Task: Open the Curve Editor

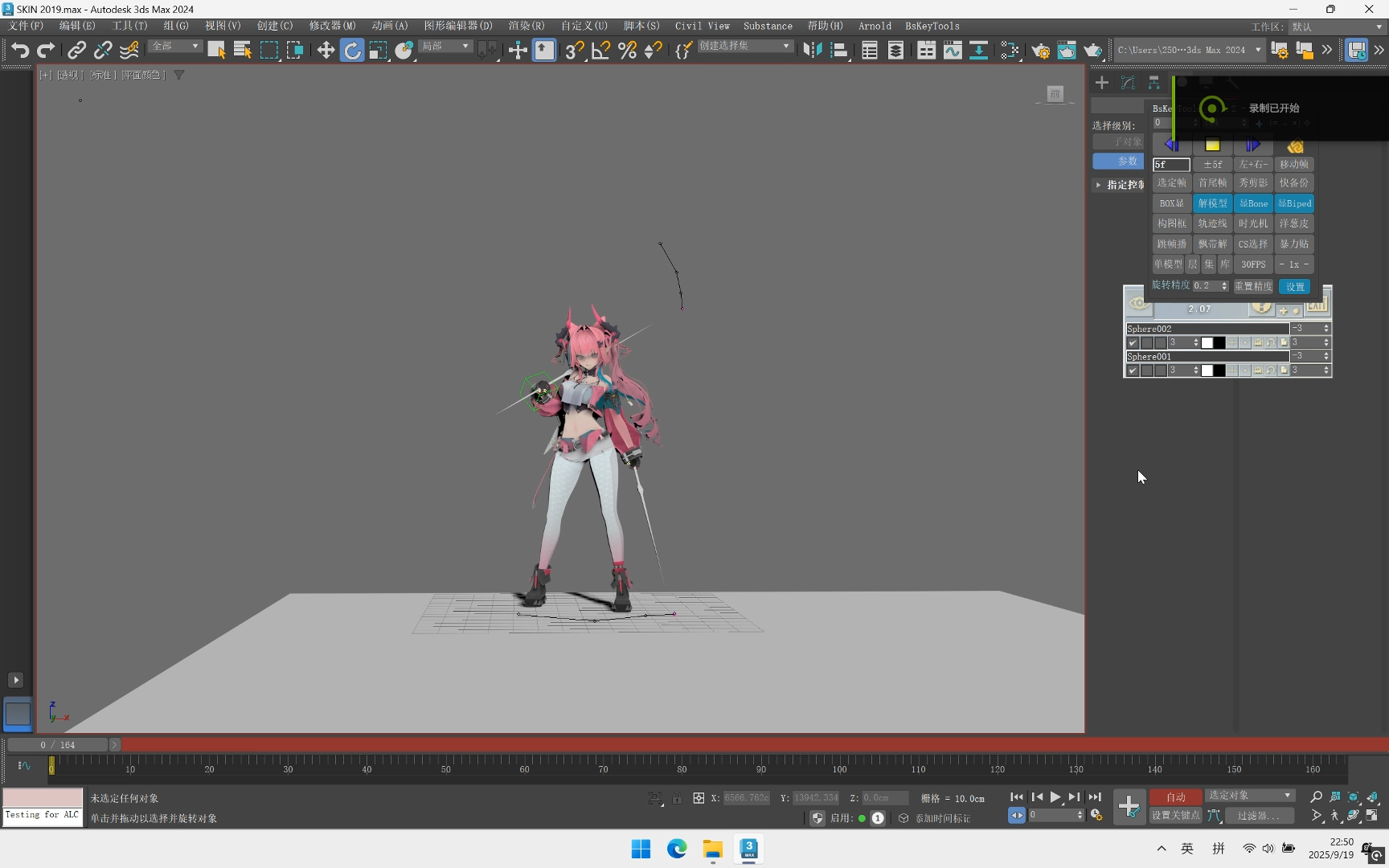Action: click(953, 51)
